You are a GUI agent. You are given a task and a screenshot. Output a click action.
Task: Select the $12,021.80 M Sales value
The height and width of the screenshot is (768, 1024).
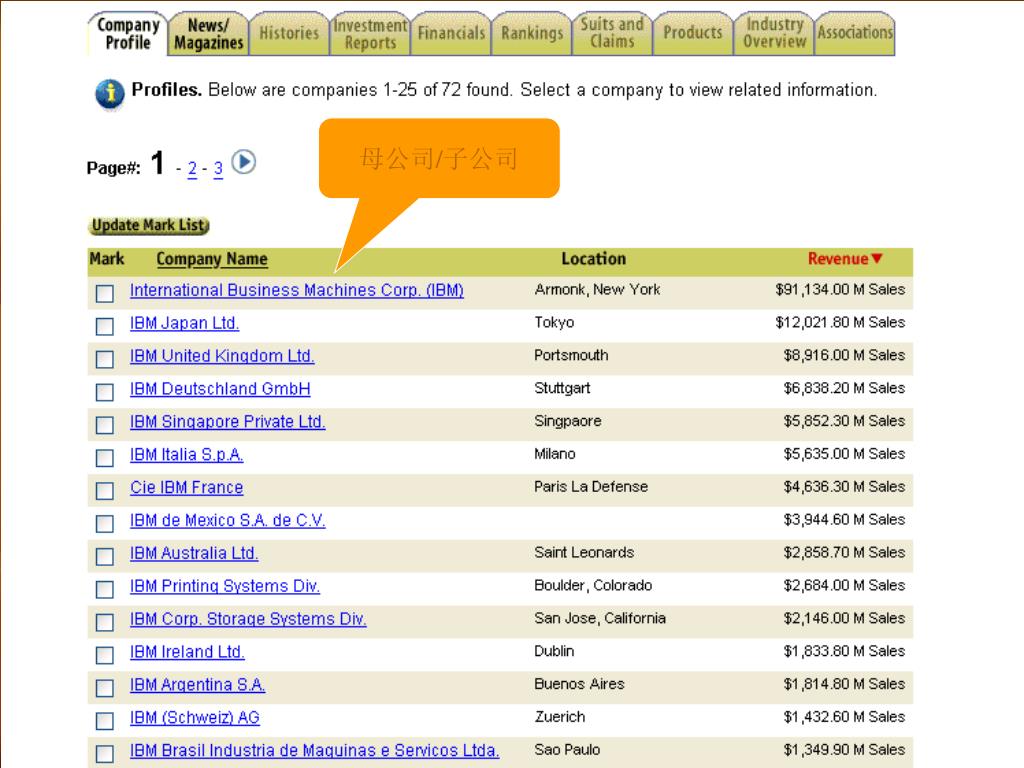tap(840, 322)
